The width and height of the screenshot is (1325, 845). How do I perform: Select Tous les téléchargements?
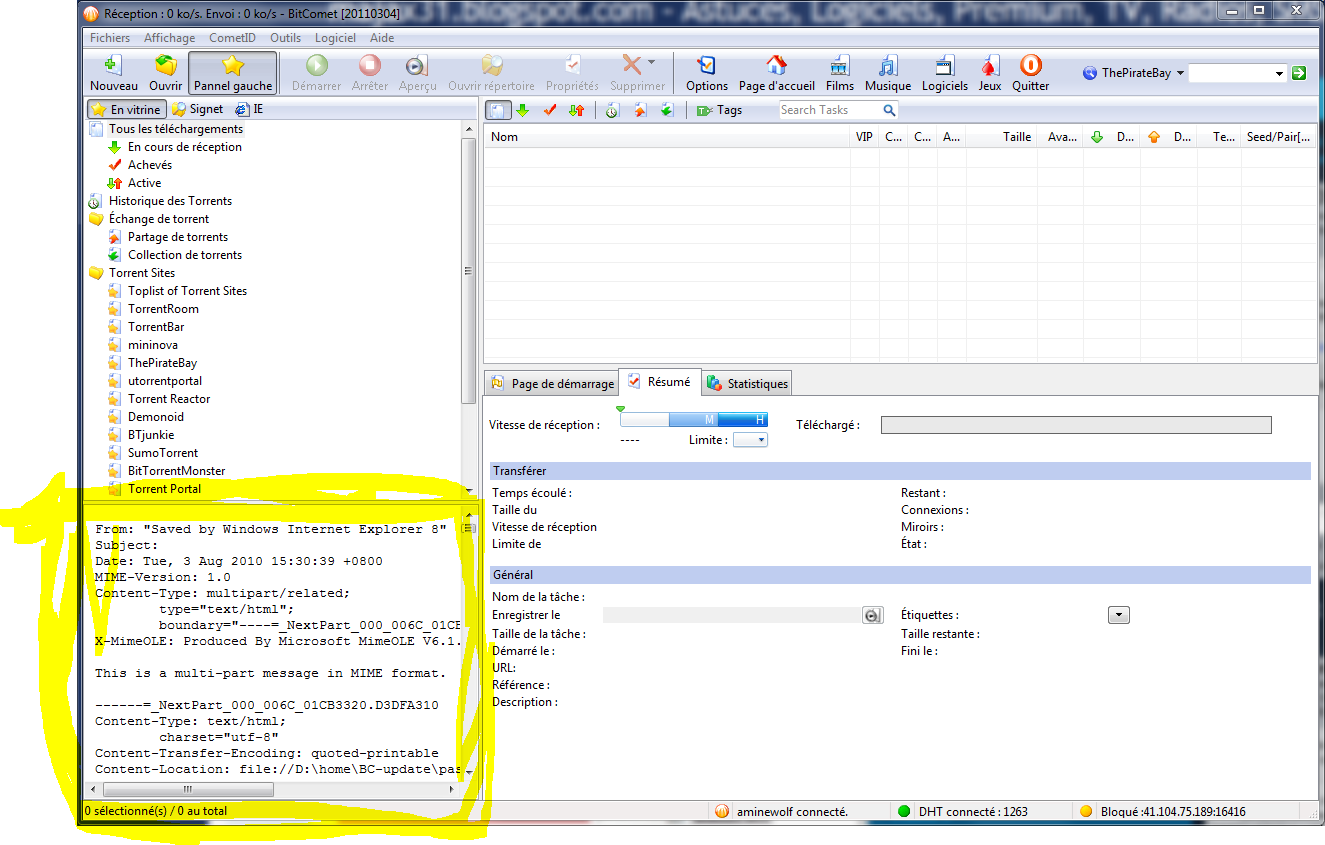pyautogui.click(x=175, y=129)
